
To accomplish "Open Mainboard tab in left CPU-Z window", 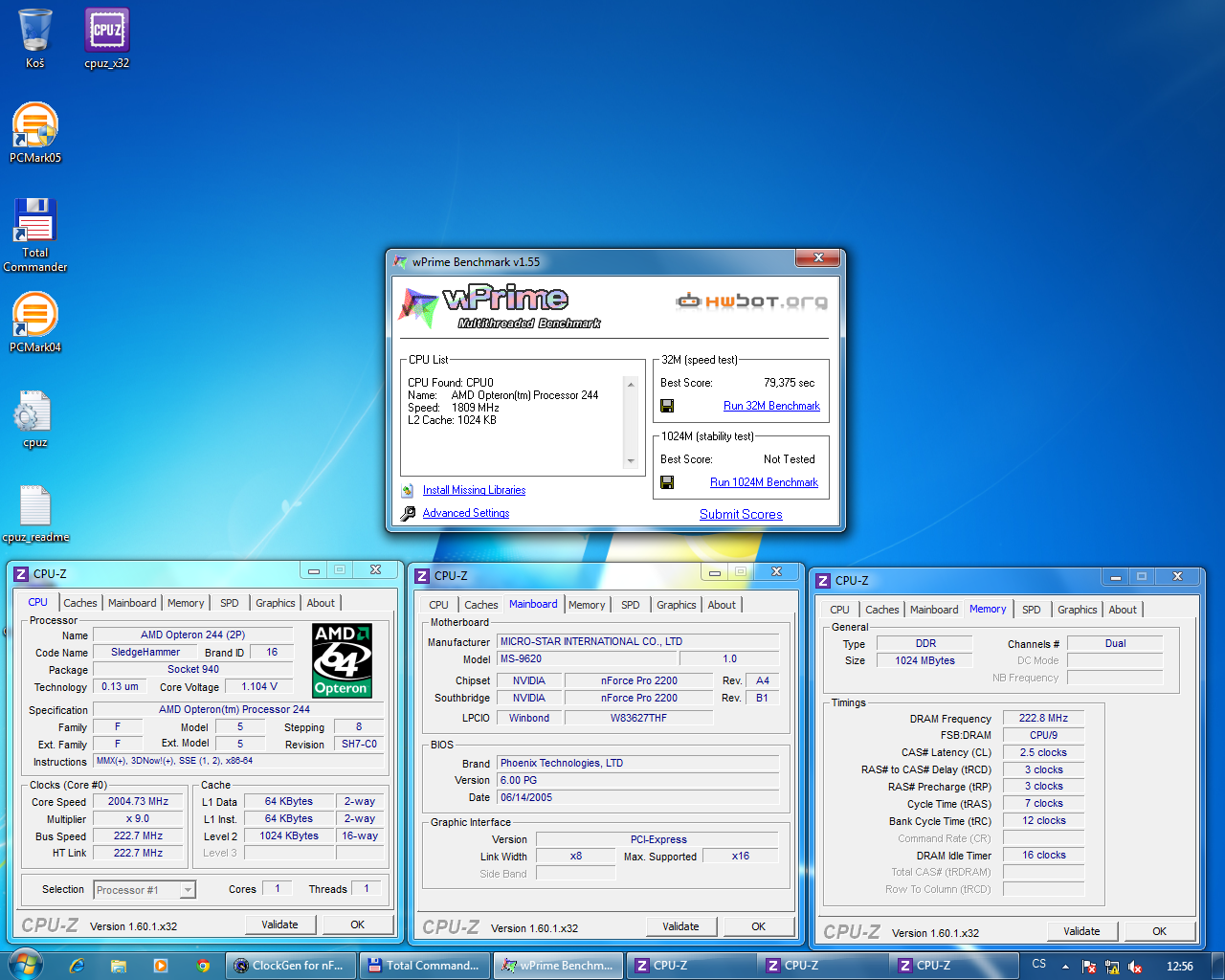I will point(132,603).
